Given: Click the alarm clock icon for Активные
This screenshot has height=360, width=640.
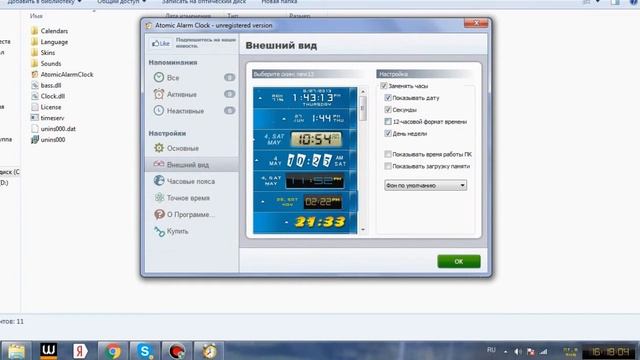Looking at the screenshot, I should click(x=159, y=94).
